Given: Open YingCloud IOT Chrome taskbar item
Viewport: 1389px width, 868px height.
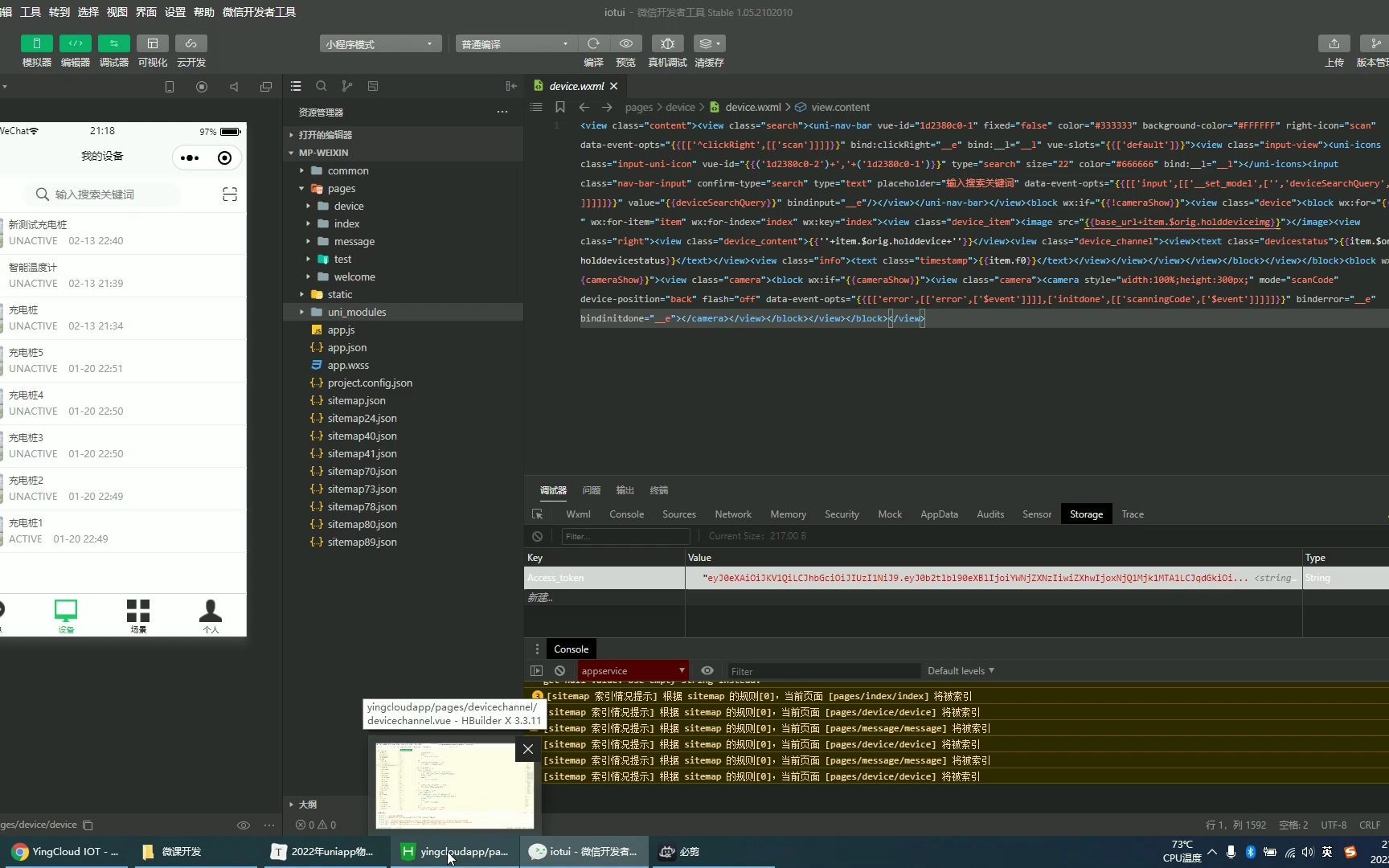Looking at the screenshot, I should click(66, 852).
